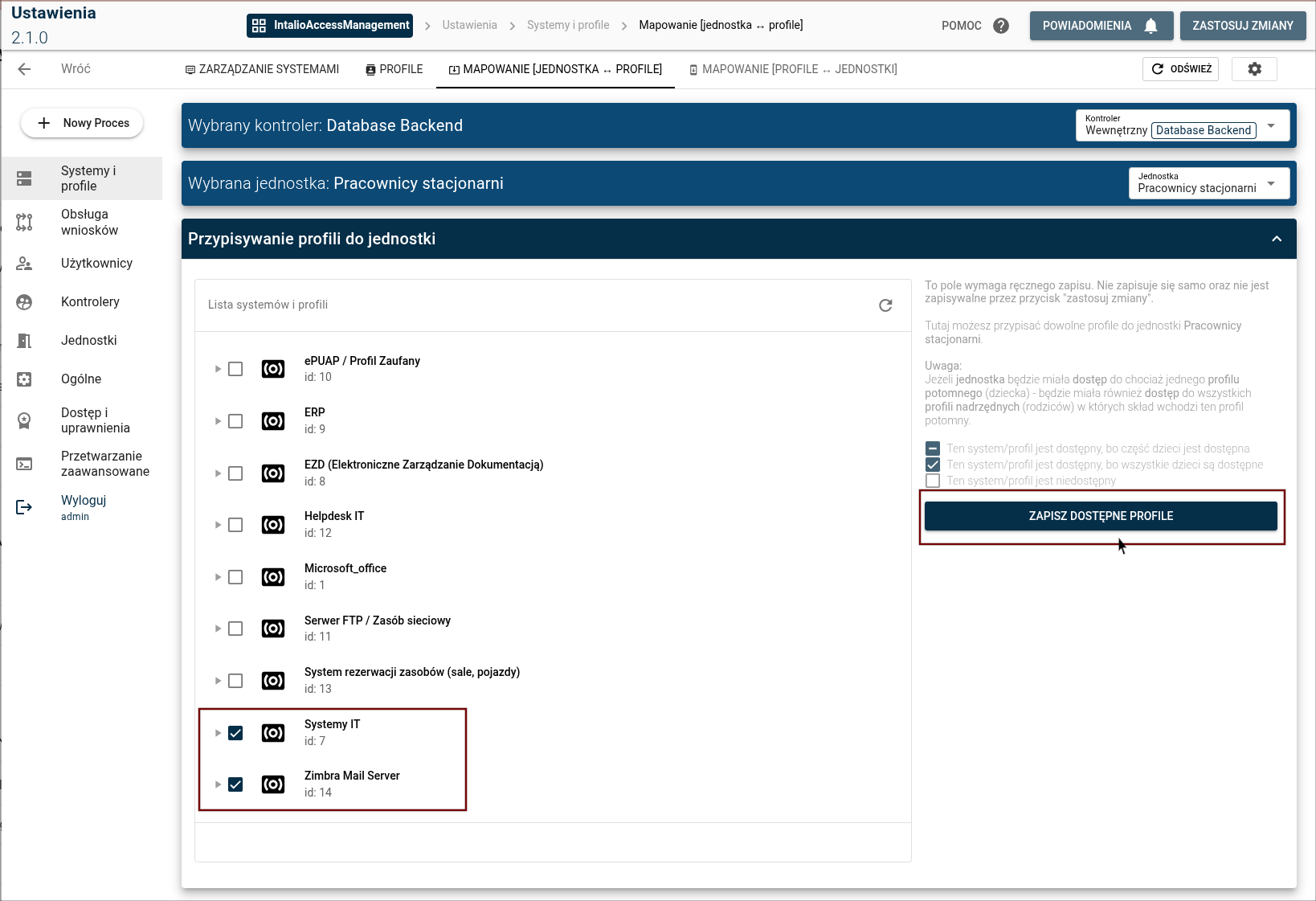Click the Wyloguj admin link
1316x901 pixels.
point(84,507)
